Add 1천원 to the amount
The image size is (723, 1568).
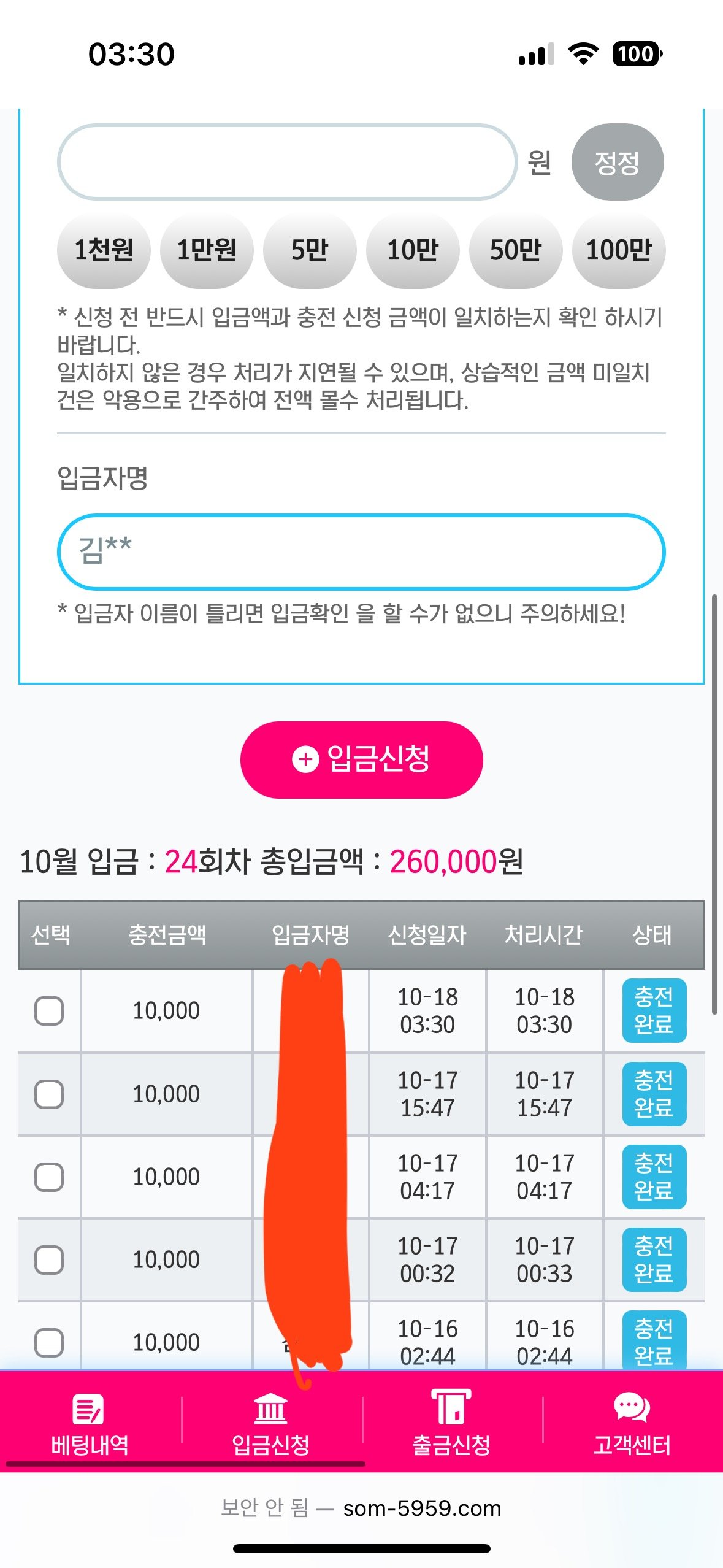[104, 250]
